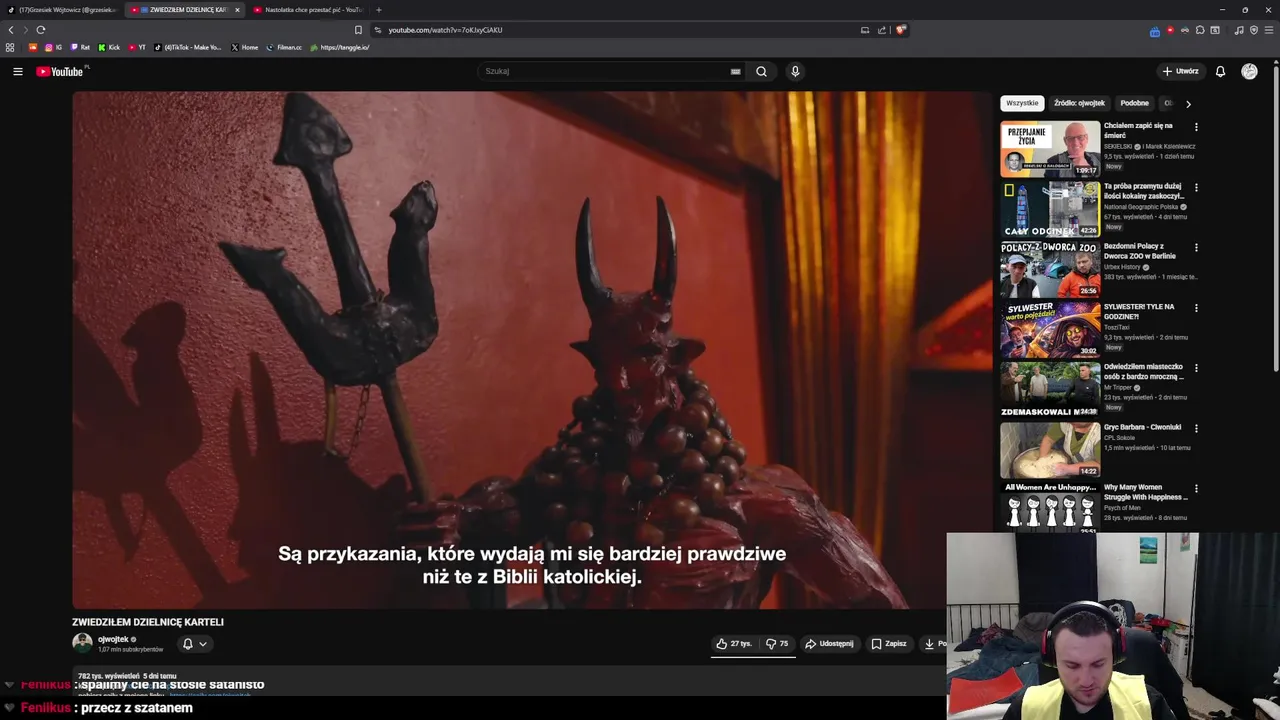Open the on-screen keyboard icon in search box

[x=735, y=71]
